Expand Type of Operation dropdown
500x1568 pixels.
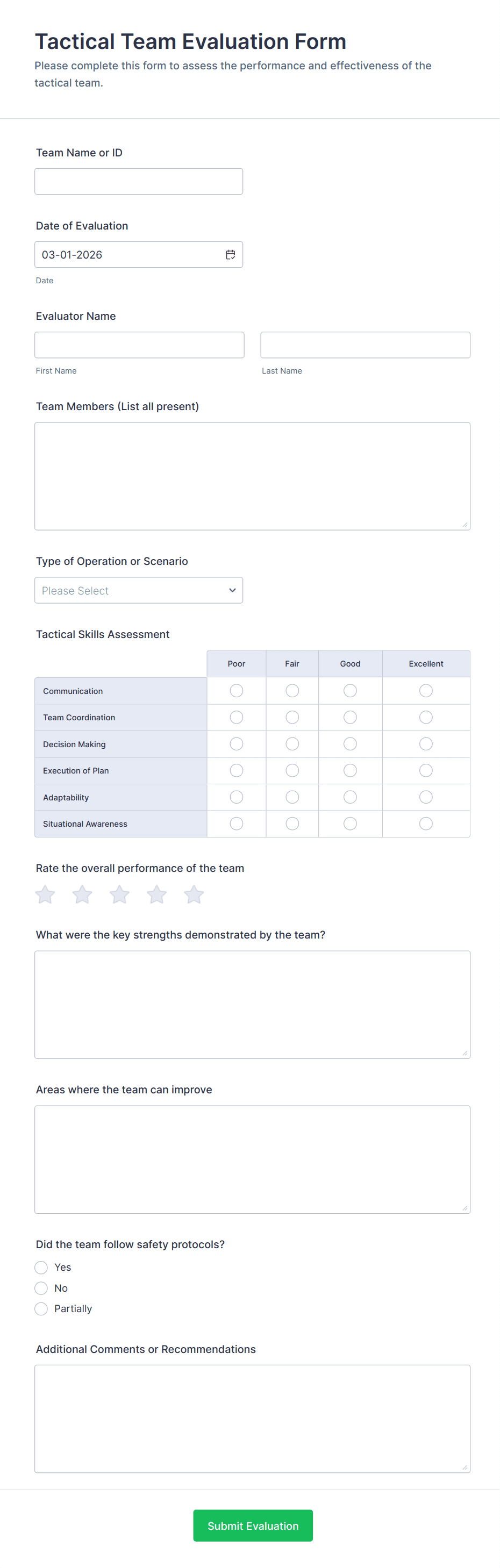pos(139,590)
